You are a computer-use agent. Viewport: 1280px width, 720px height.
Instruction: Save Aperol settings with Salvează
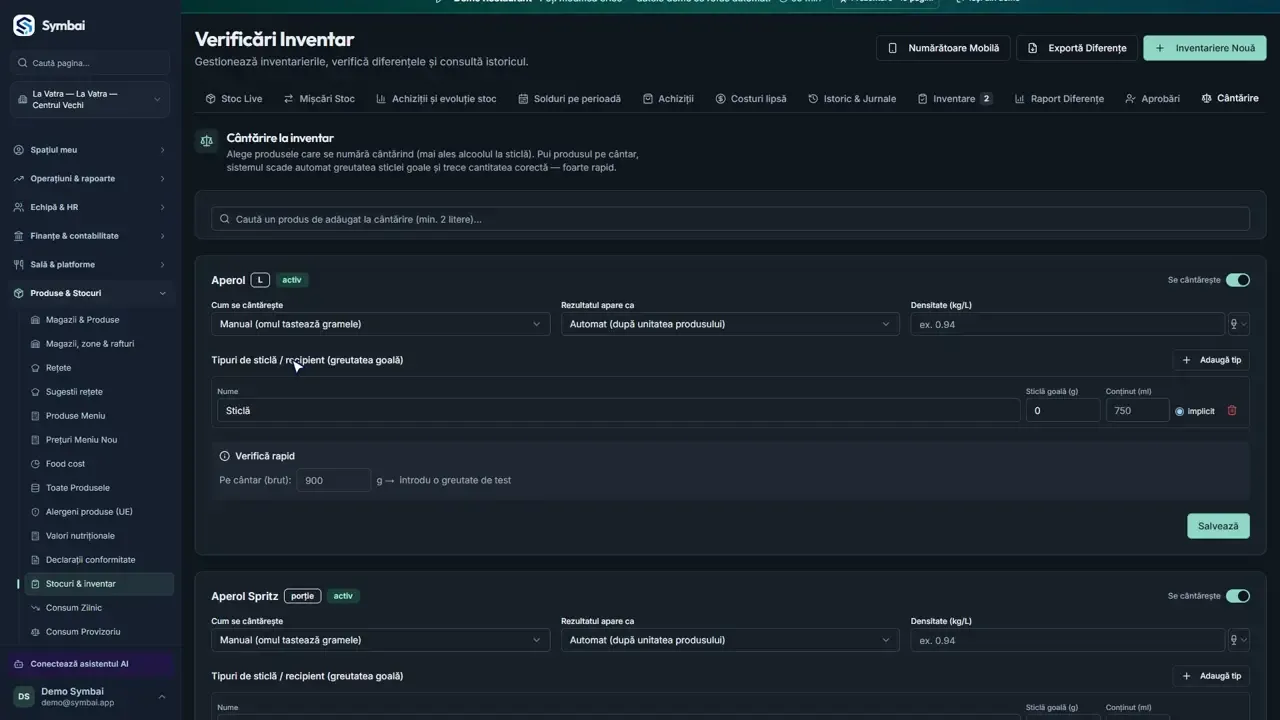tap(1218, 526)
